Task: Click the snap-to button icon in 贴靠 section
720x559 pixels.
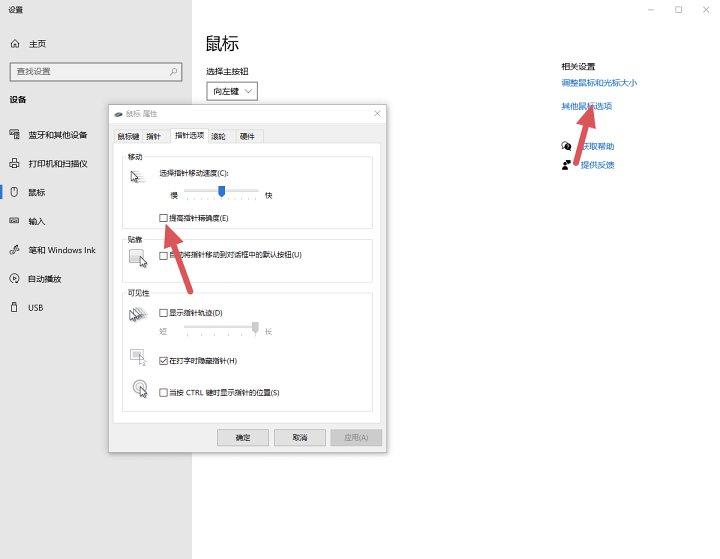Action: (x=138, y=258)
